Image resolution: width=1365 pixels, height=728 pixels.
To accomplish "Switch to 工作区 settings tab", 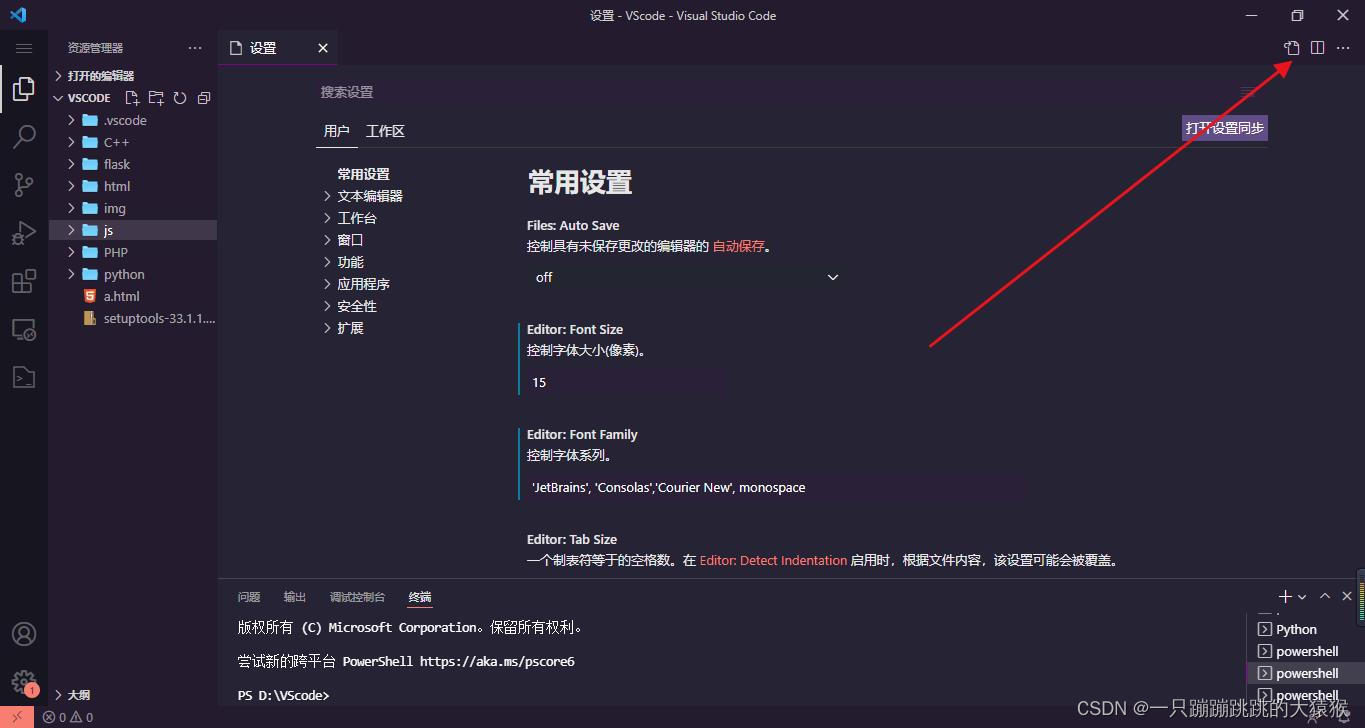I will tap(385, 131).
